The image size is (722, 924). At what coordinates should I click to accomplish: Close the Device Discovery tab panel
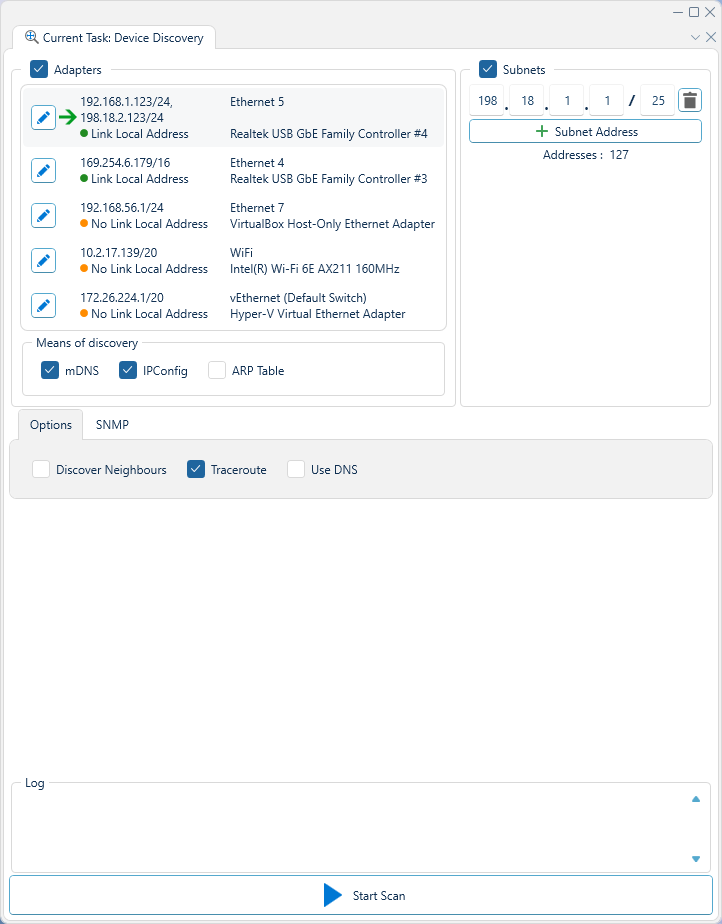[x=710, y=37]
